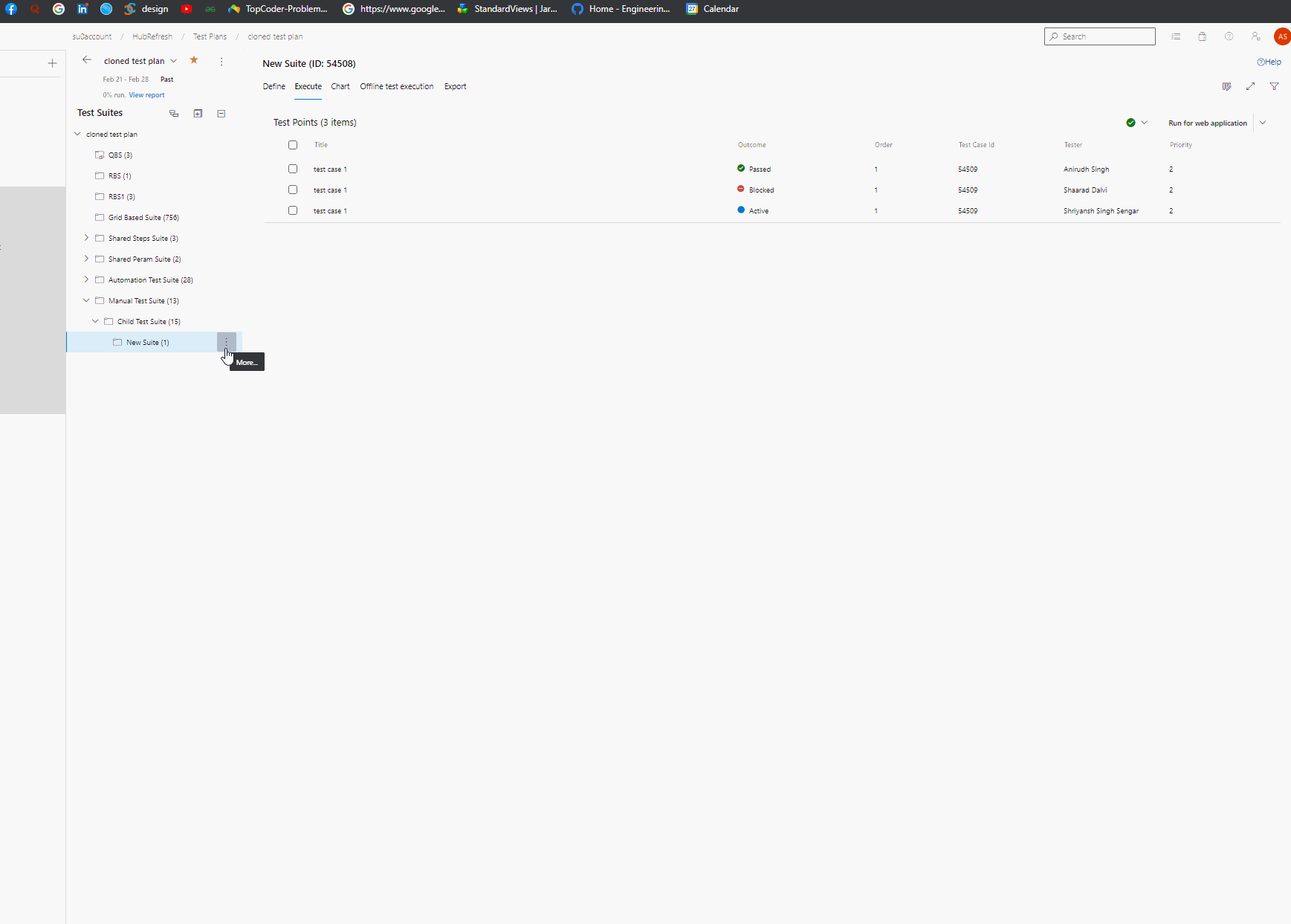Screen dimensions: 1291x924
Task: Open the TopCoder-Problem bookmark
Action: click(x=278, y=9)
